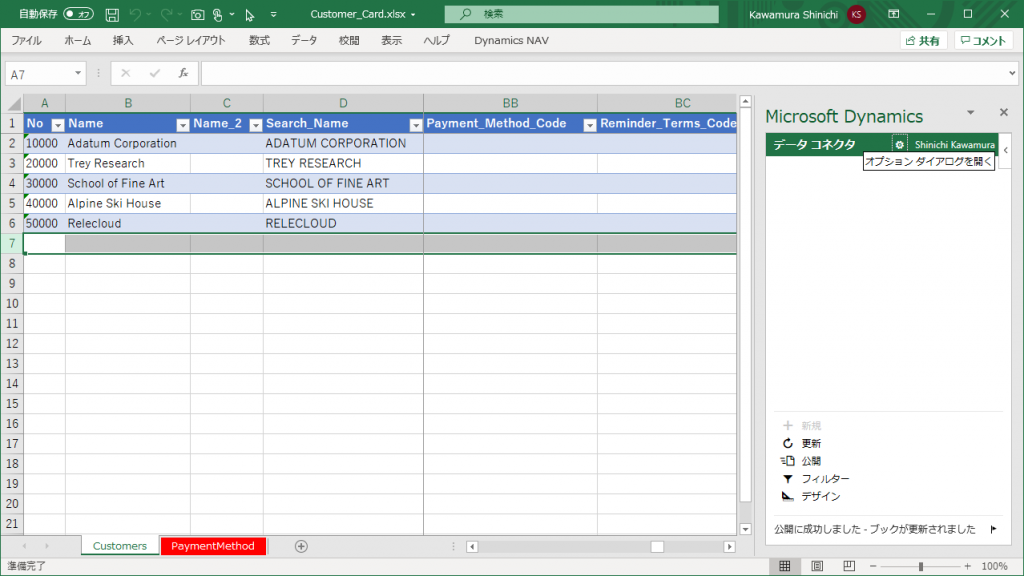
Task: Select the cell containing Adatum Corporation
Action: [128, 144]
